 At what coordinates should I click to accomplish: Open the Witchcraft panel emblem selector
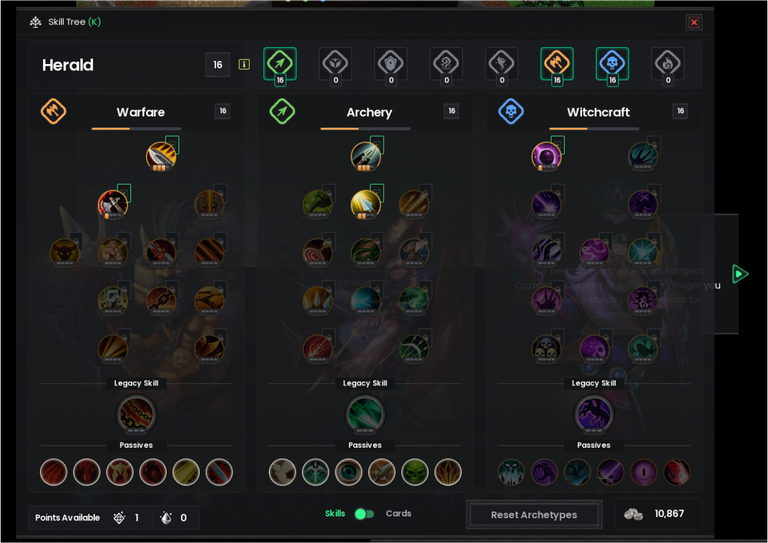[x=511, y=111]
